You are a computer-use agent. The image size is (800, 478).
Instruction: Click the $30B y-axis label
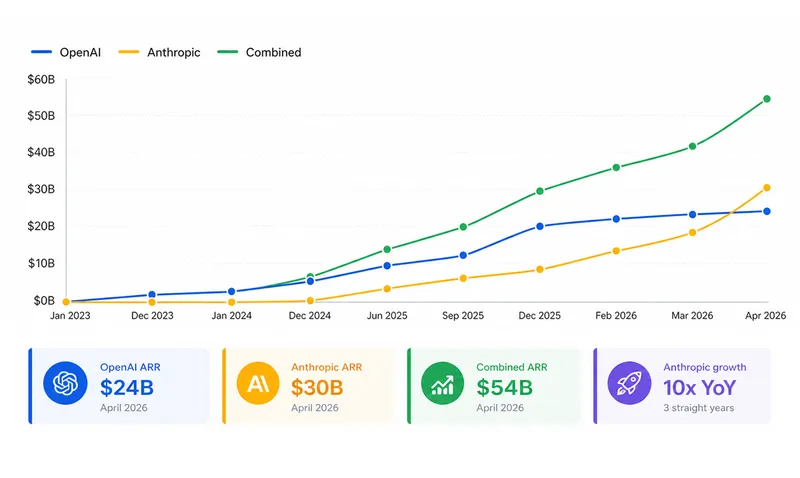tap(41, 189)
